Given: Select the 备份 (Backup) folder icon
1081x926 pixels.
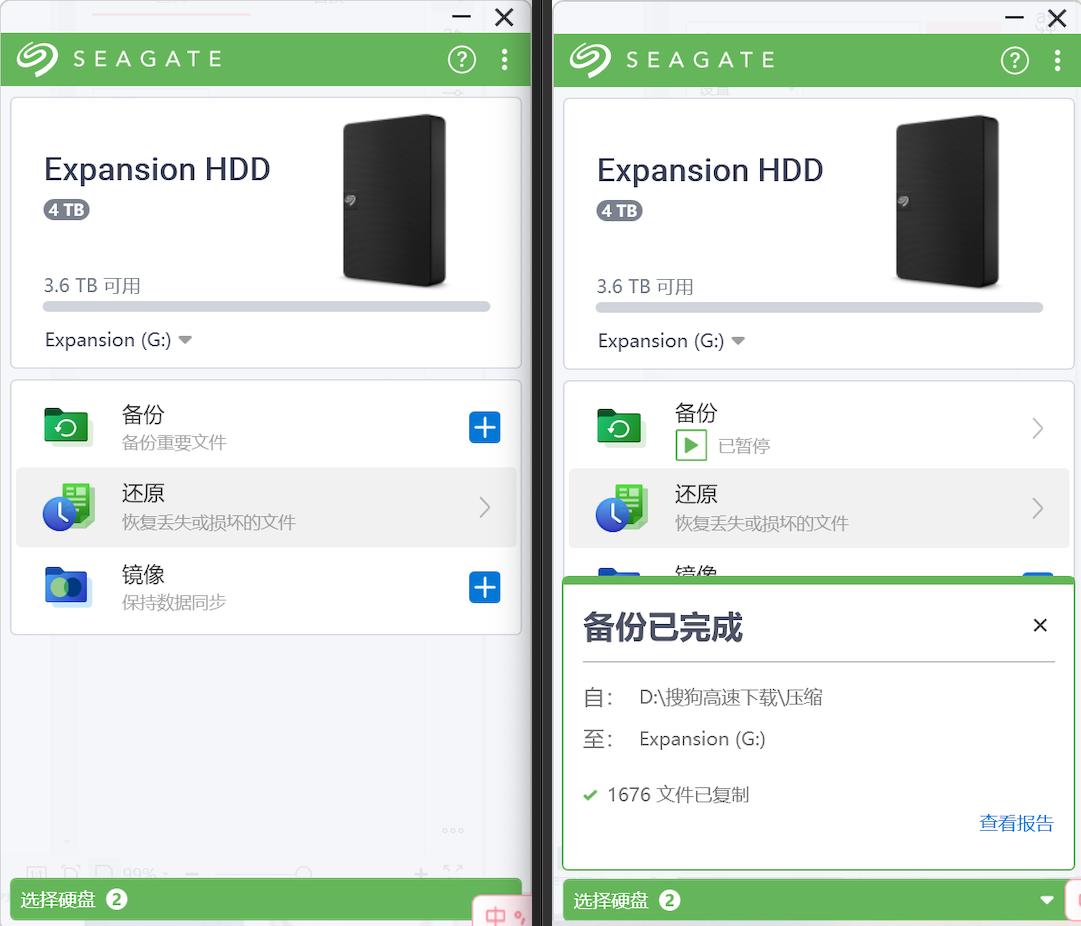Looking at the screenshot, I should pos(67,427).
